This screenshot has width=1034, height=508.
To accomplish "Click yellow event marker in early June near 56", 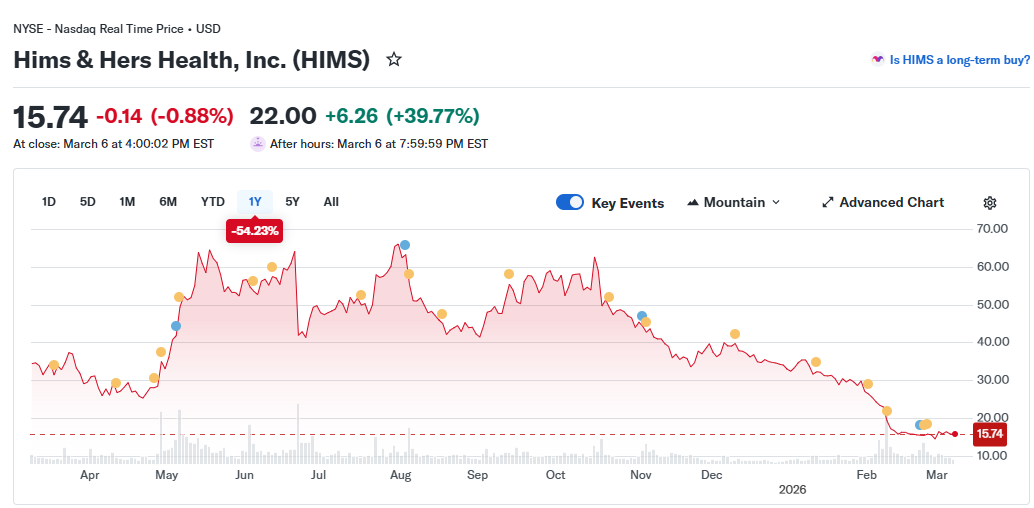I will tap(253, 281).
